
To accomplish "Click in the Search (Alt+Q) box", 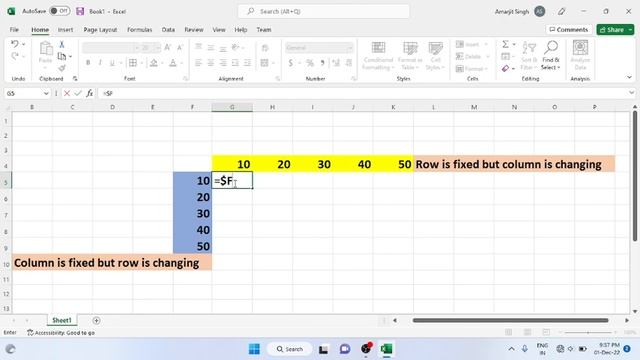I will 324,11.
